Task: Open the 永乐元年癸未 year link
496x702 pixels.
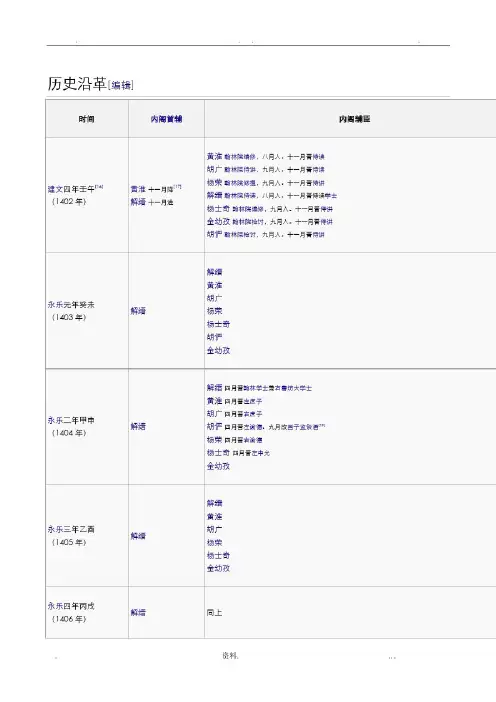Action: point(71,305)
